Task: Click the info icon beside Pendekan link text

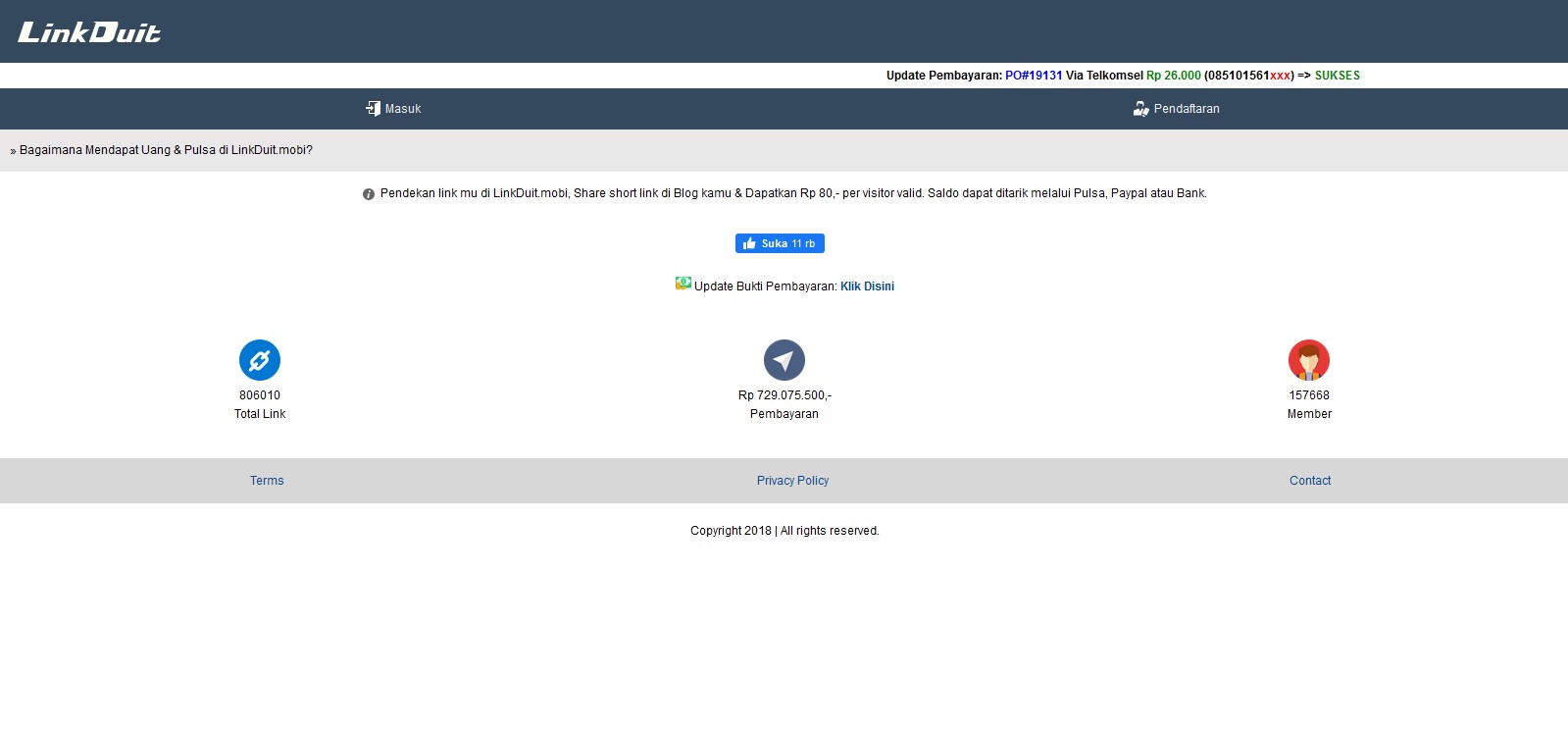Action: (369, 194)
